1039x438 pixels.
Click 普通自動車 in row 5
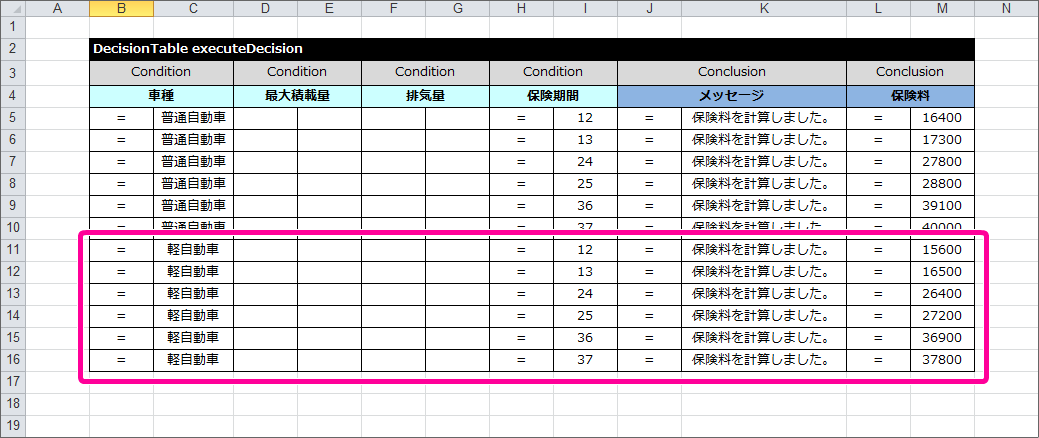(193, 118)
